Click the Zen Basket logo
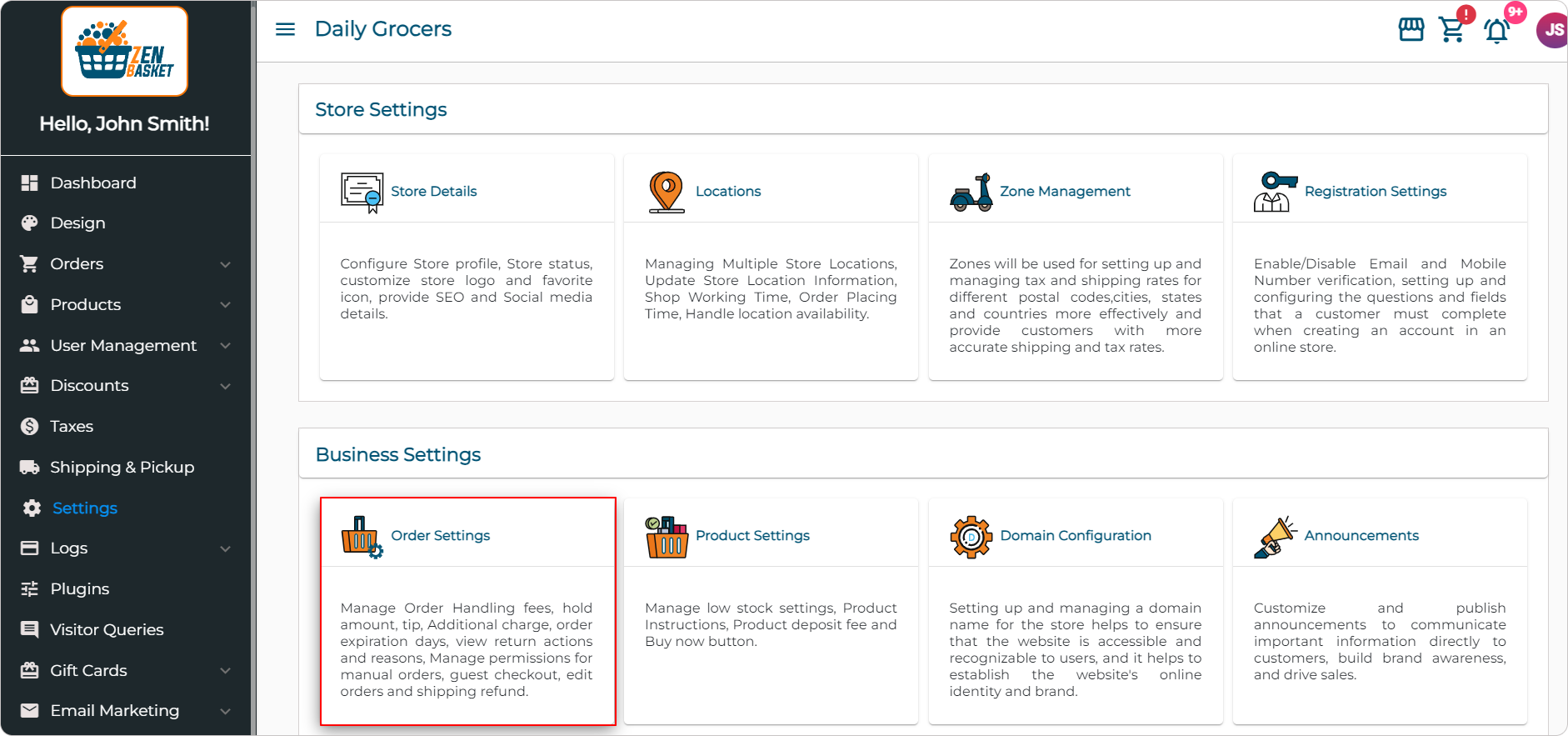This screenshot has width=1568, height=736. [x=124, y=52]
